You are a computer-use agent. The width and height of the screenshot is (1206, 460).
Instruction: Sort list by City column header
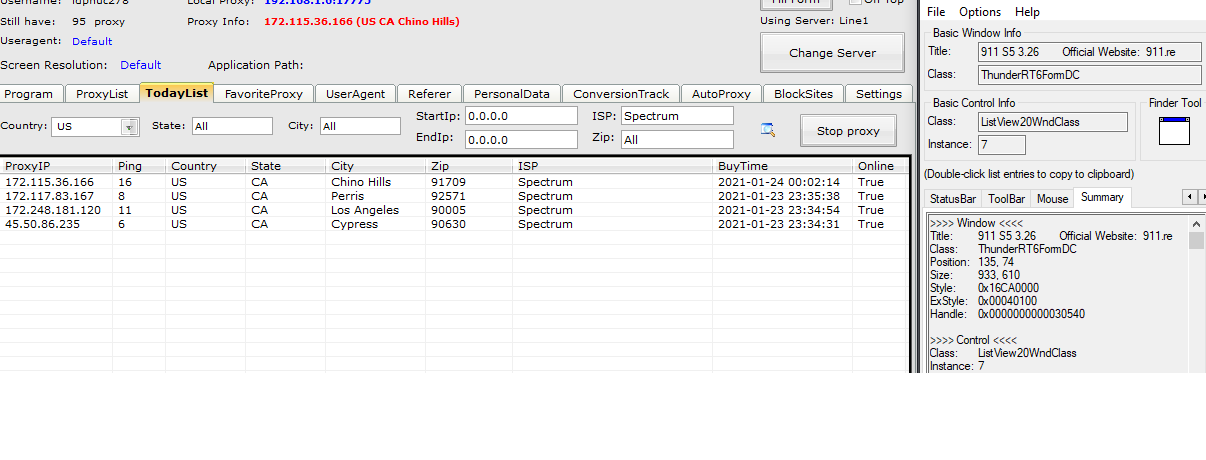[x=376, y=166]
